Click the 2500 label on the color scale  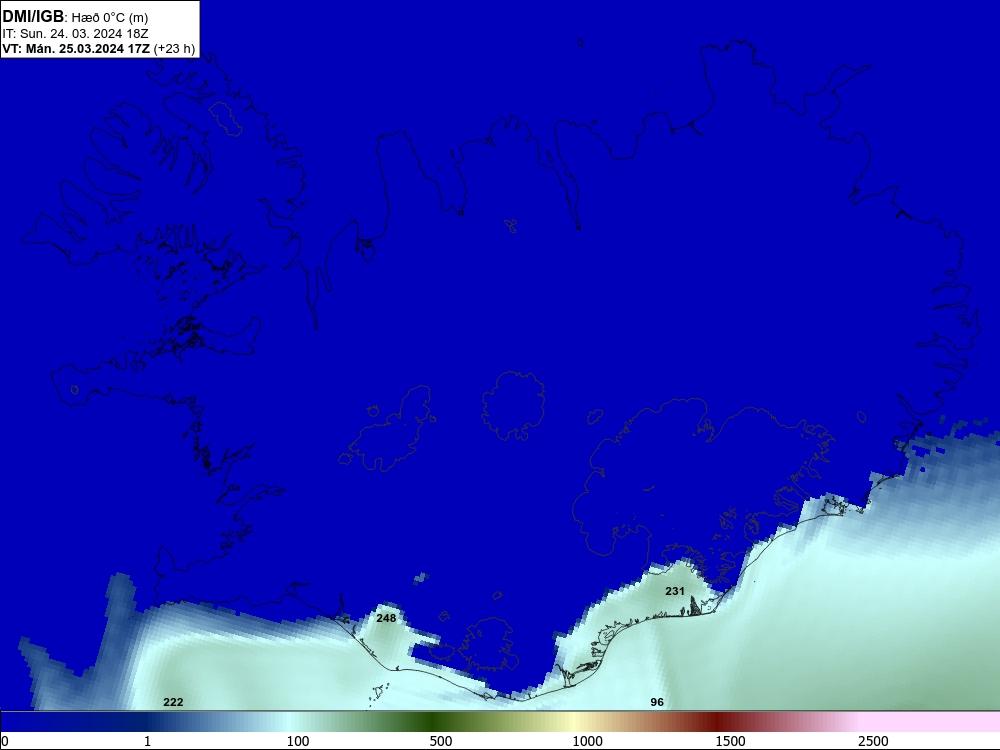tap(873, 741)
